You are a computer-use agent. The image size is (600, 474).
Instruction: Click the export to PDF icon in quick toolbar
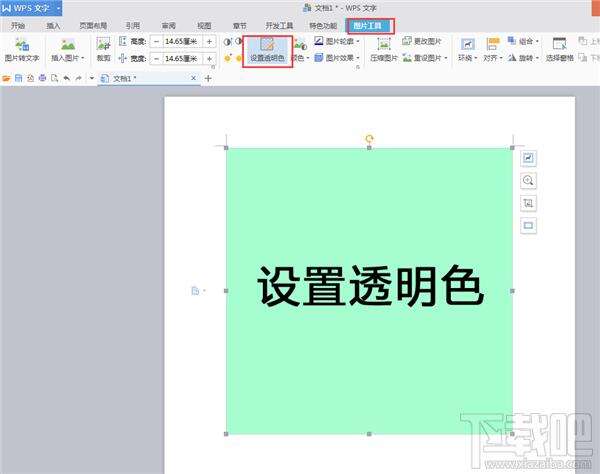(x=30, y=78)
